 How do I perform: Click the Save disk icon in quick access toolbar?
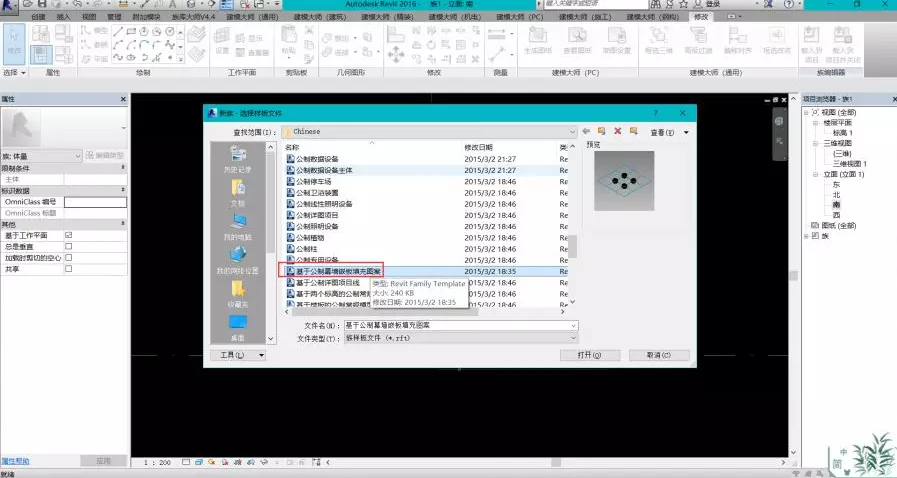42,4
